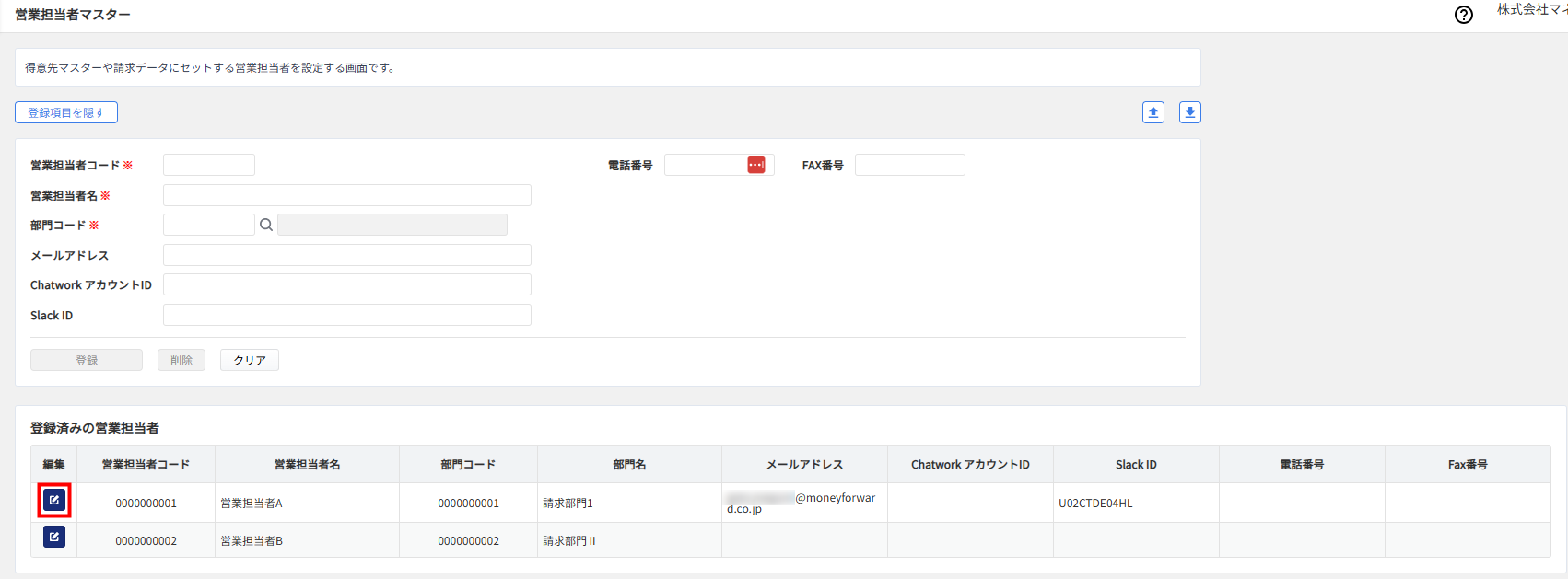Focus the Chatwork アカウントID field
This screenshot has height=579, width=1568.
click(x=346, y=284)
